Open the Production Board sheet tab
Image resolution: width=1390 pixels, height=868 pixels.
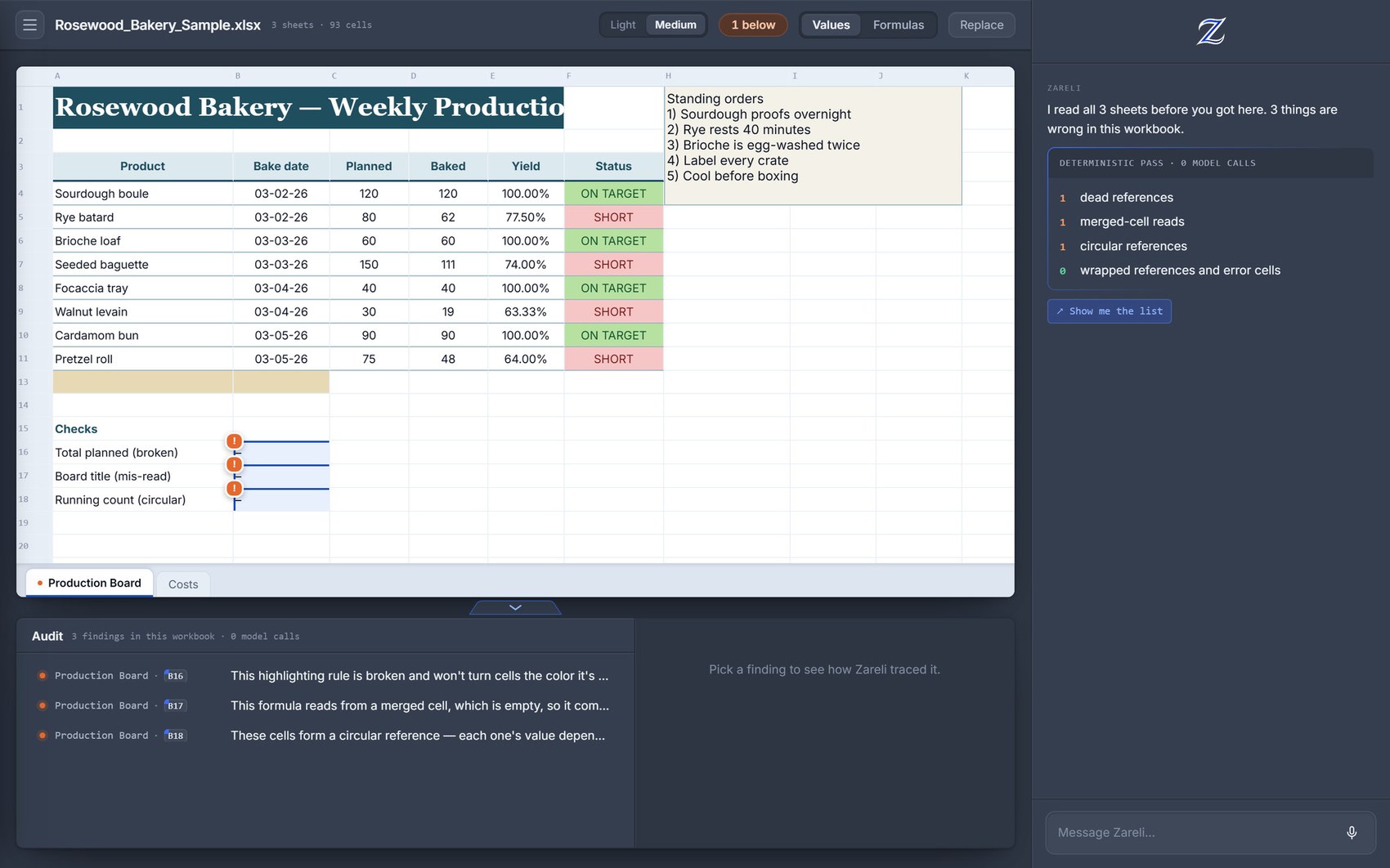click(89, 583)
